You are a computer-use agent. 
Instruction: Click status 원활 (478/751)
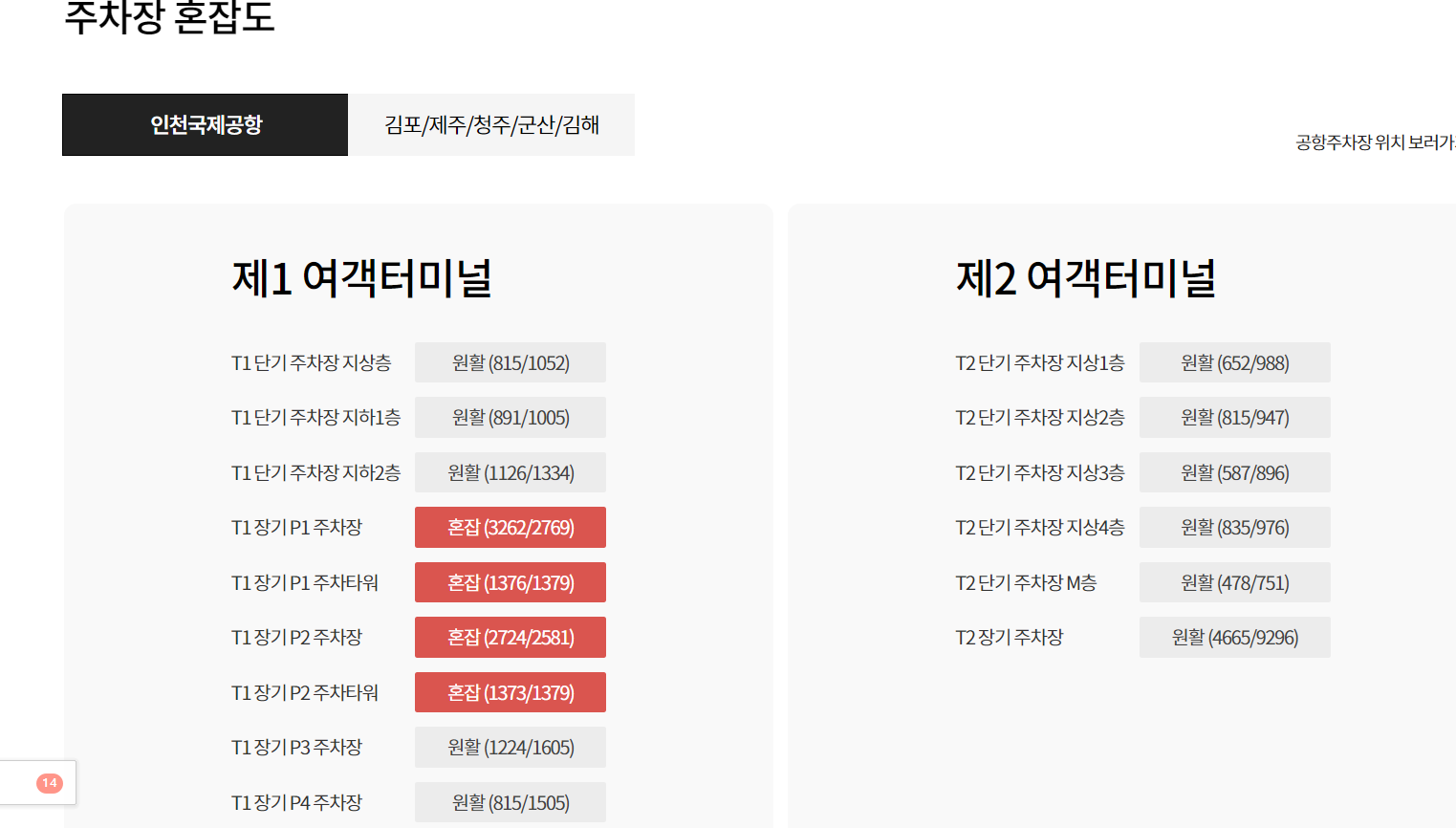1235,582
